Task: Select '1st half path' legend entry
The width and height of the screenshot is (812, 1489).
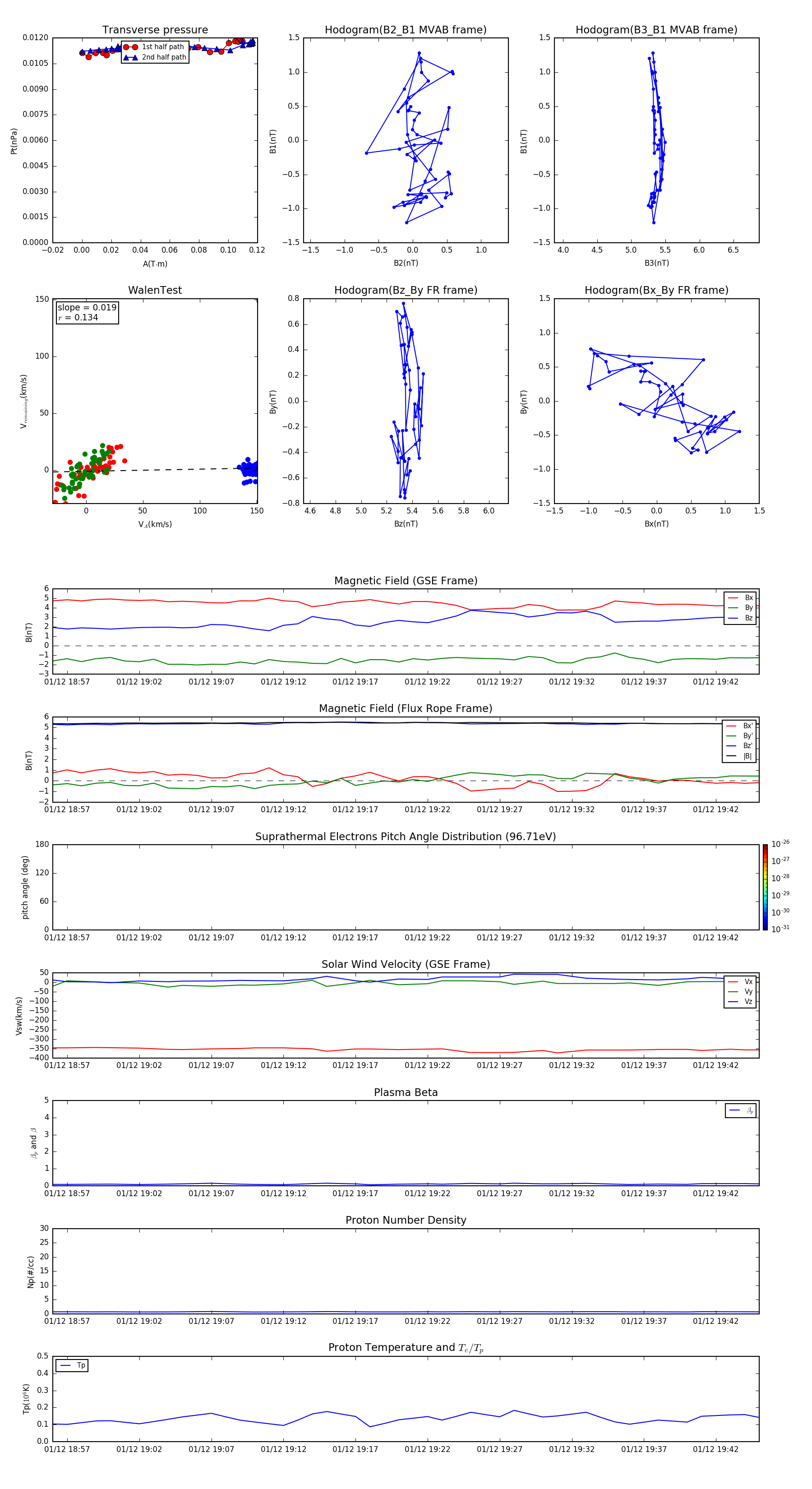Action: click(x=154, y=47)
